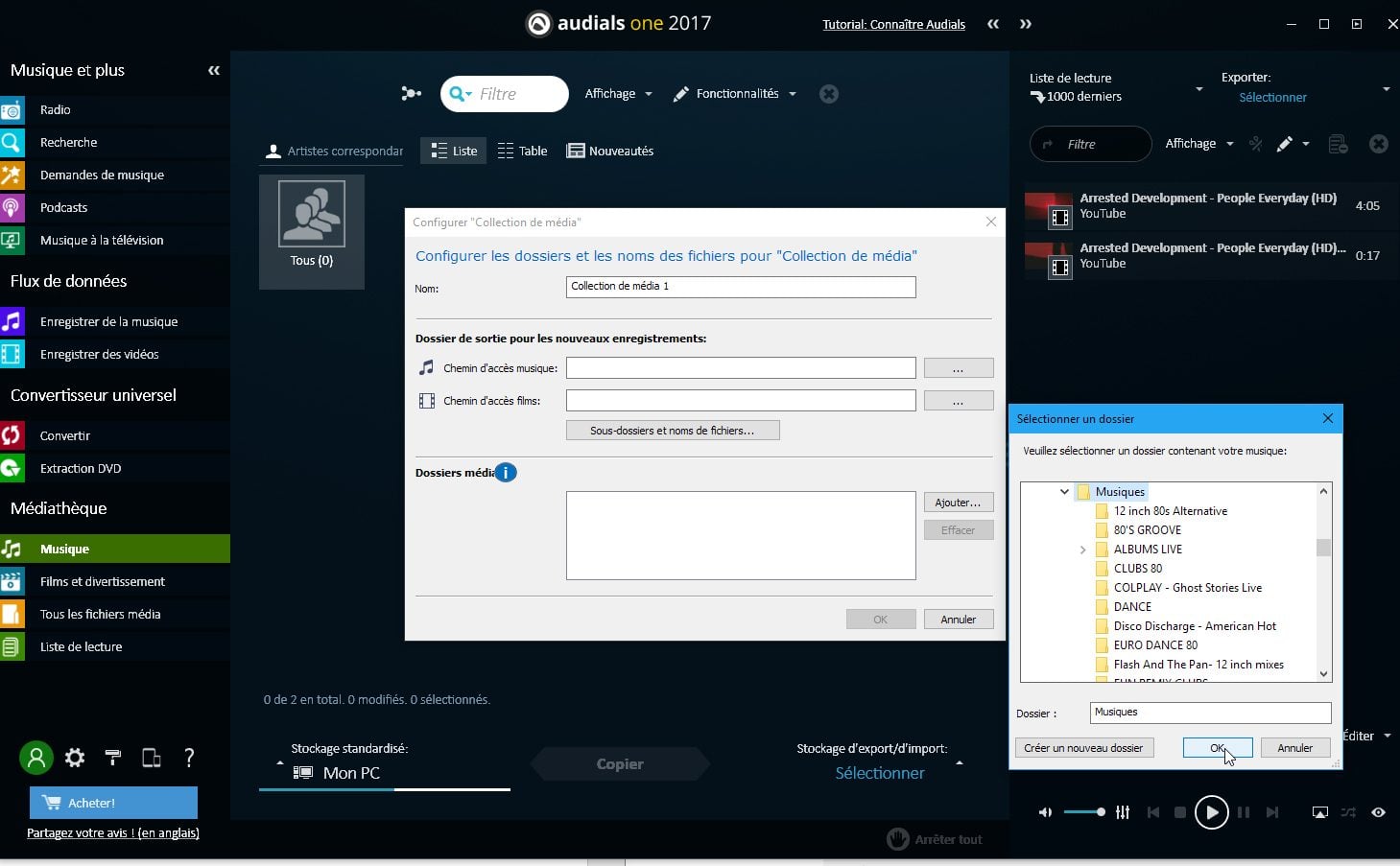The width and height of the screenshot is (1400, 866).
Task: Mute the volume speaker icon
Action: (1045, 812)
